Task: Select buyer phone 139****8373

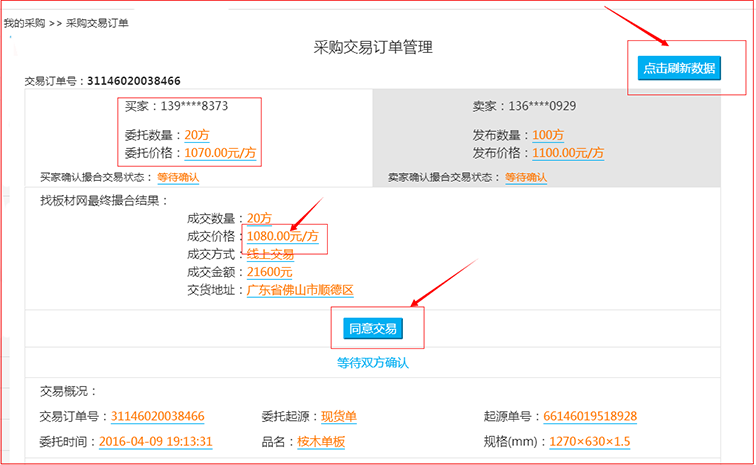Action: pos(194,106)
